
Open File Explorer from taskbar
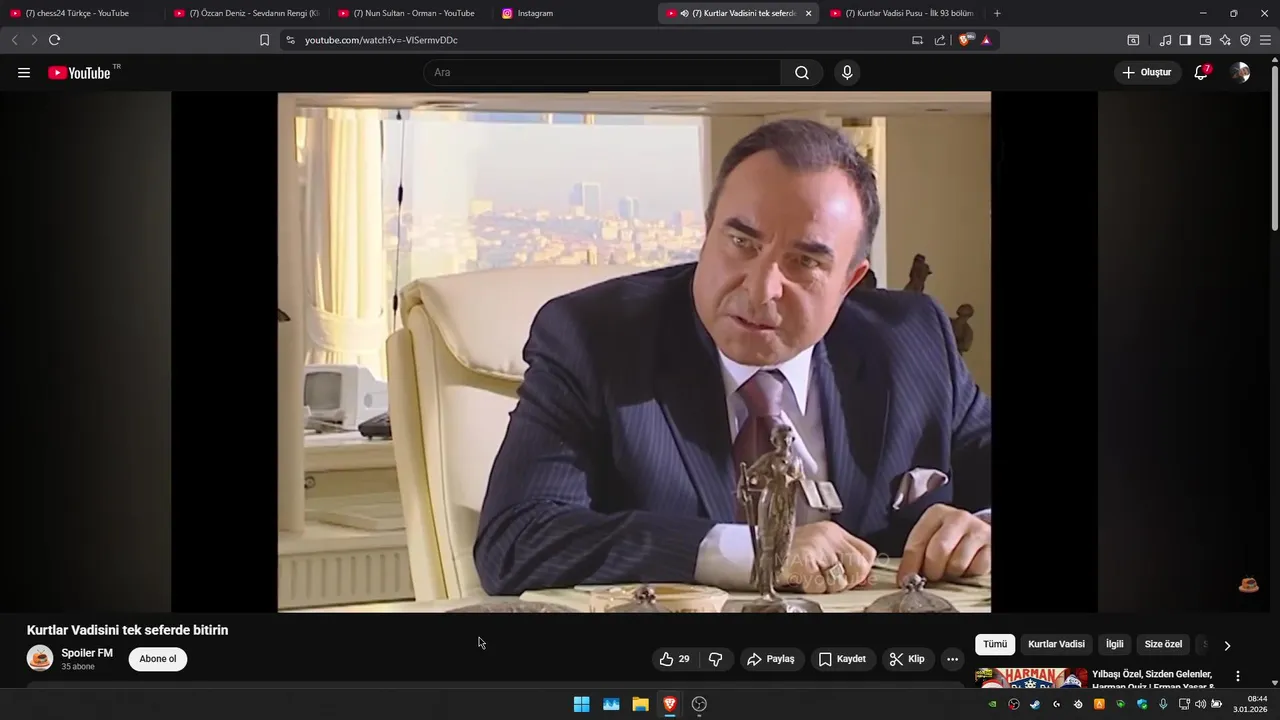point(640,704)
